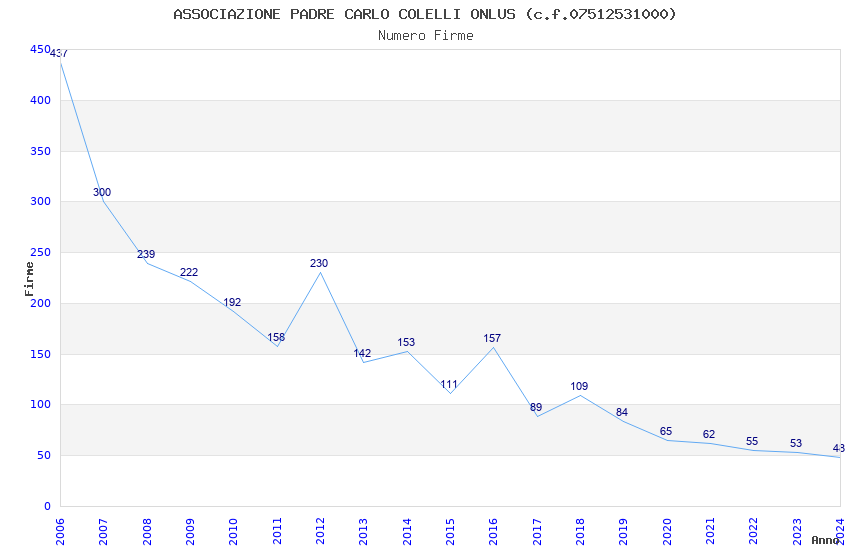
Task: Click the 150 y-axis tick value
Action: click(x=40, y=354)
